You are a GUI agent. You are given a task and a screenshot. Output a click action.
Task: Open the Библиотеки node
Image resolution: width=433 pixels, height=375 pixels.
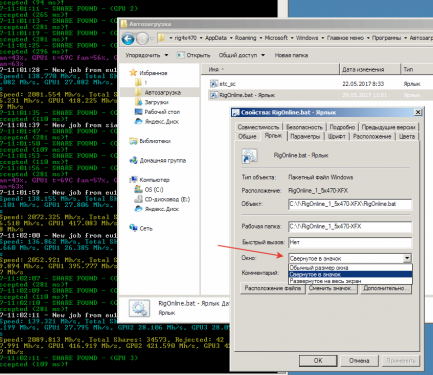(x=155, y=141)
